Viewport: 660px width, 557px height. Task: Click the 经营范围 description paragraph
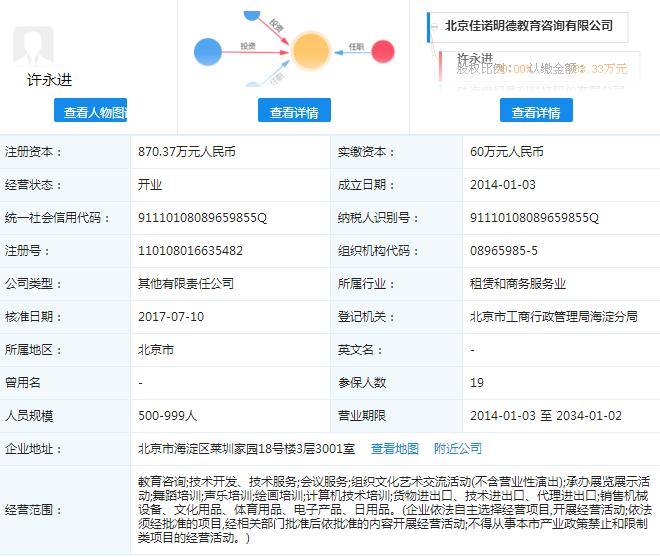click(394, 509)
